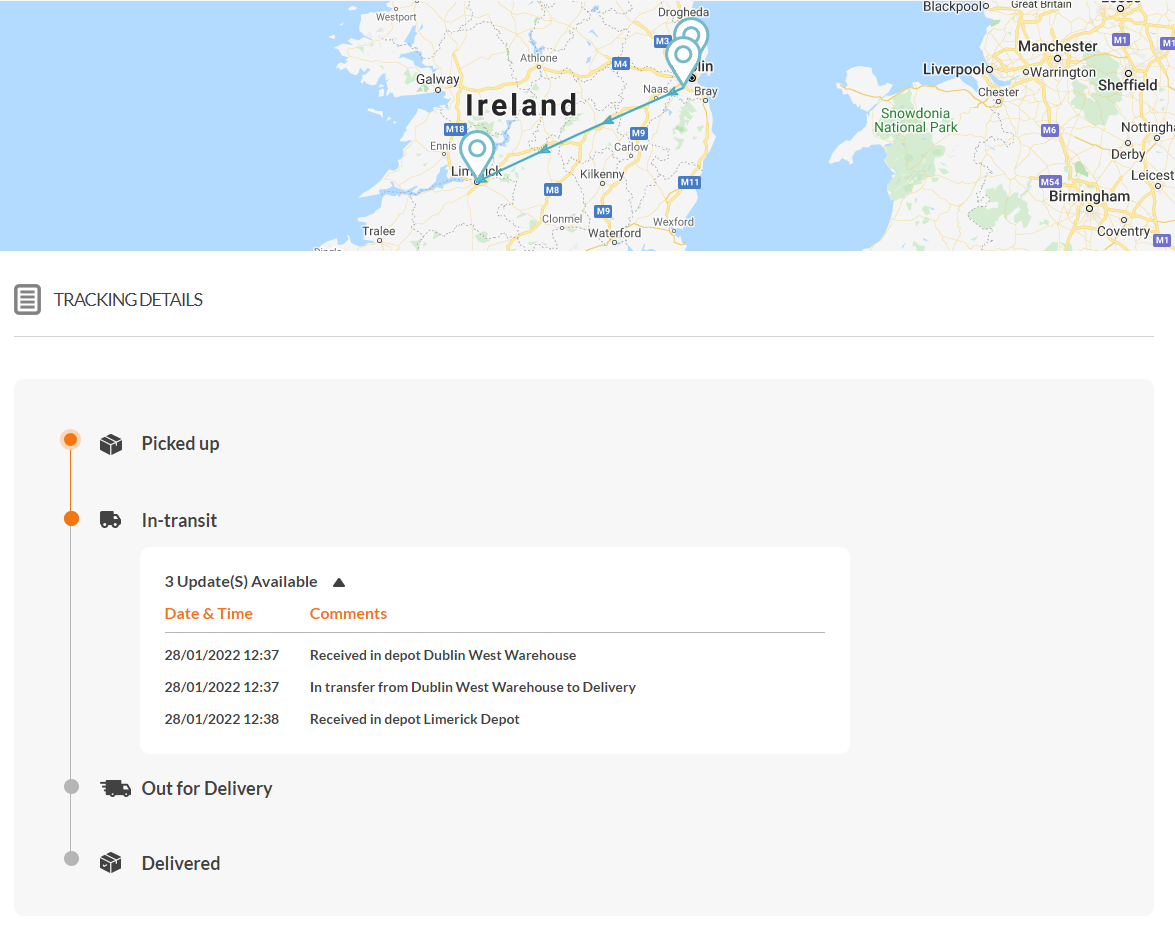The image size is (1175, 929).
Task: Select the Date & Time column header
Action: click(x=208, y=613)
